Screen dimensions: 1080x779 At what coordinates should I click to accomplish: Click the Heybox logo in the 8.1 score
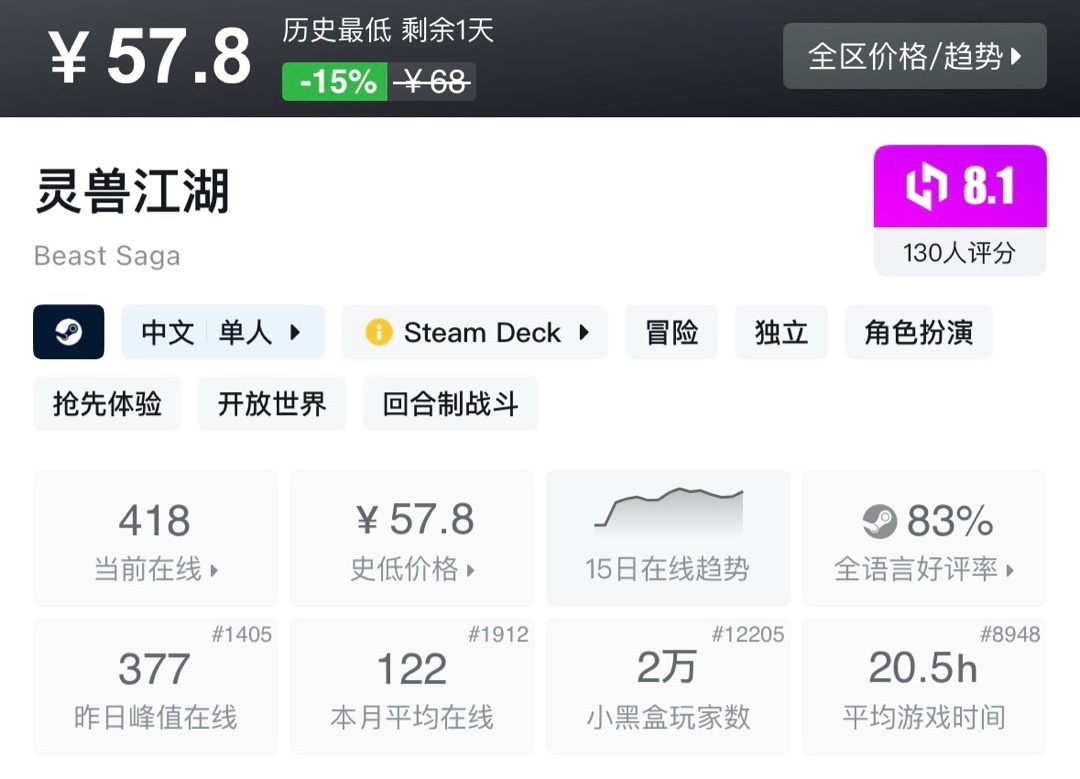926,187
